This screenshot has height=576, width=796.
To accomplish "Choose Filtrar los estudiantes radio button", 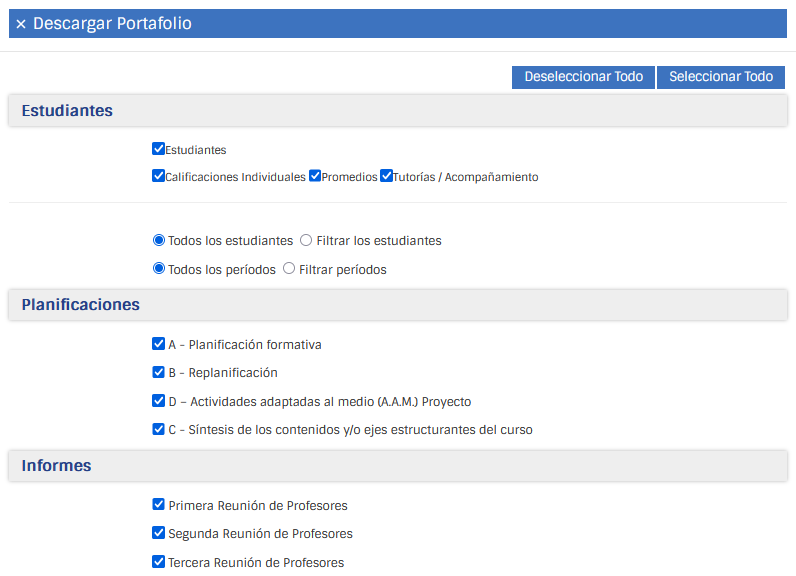I will [306, 240].
